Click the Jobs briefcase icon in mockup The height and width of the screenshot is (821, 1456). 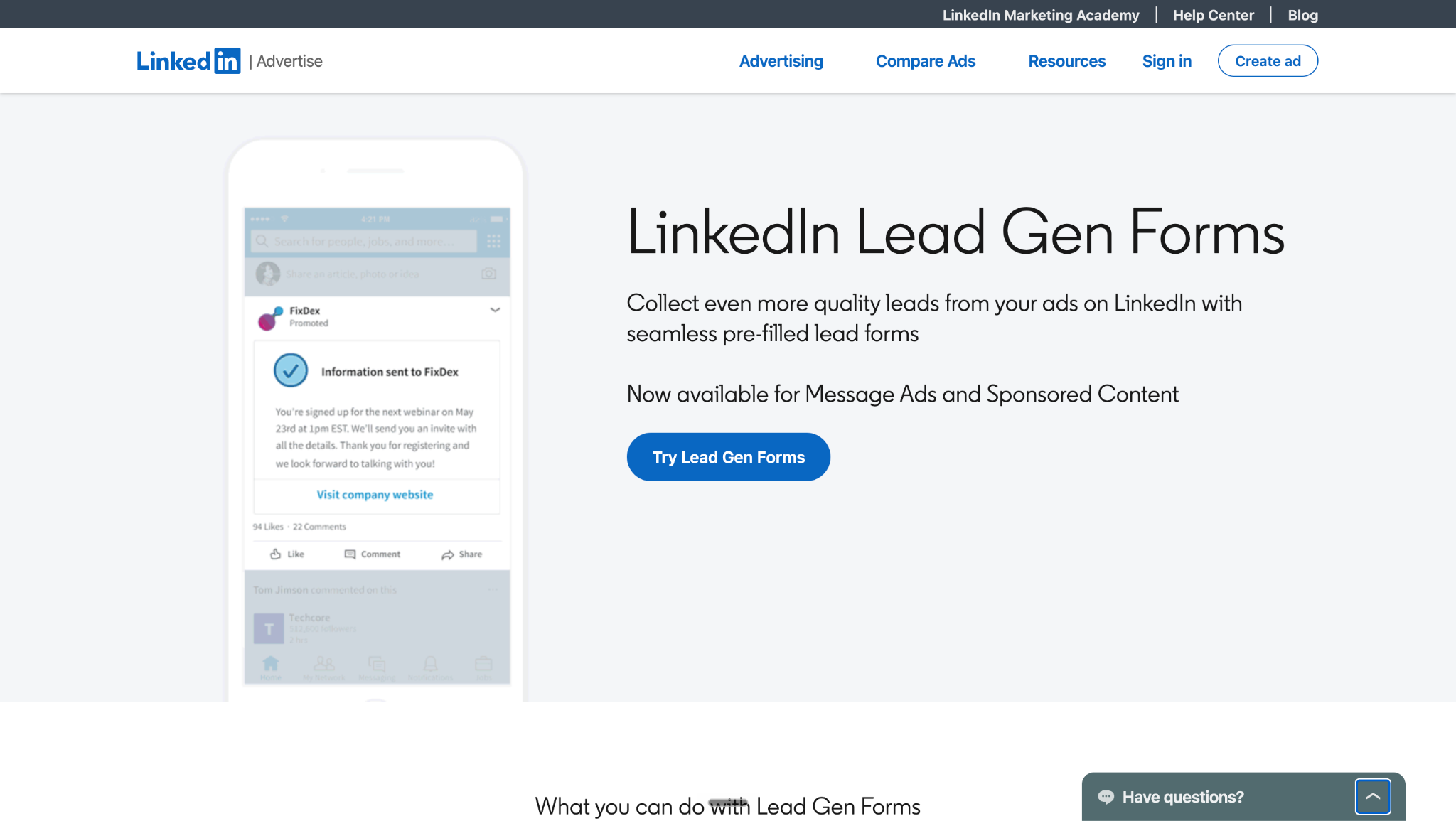tap(483, 664)
